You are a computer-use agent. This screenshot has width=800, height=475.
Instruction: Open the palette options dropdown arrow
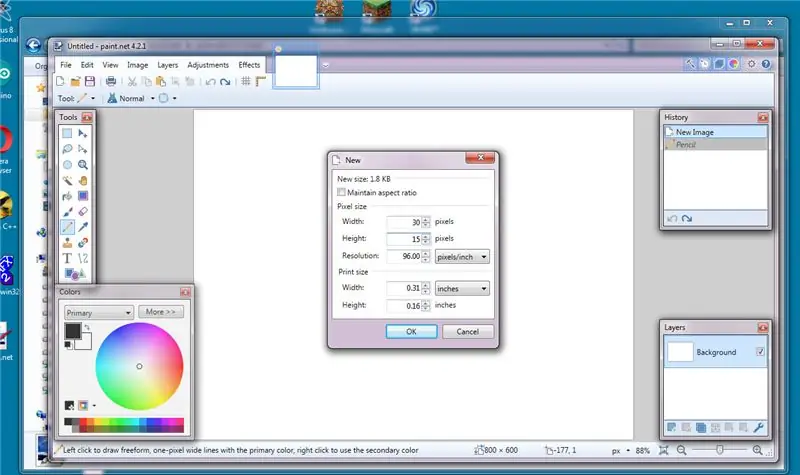click(94, 406)
